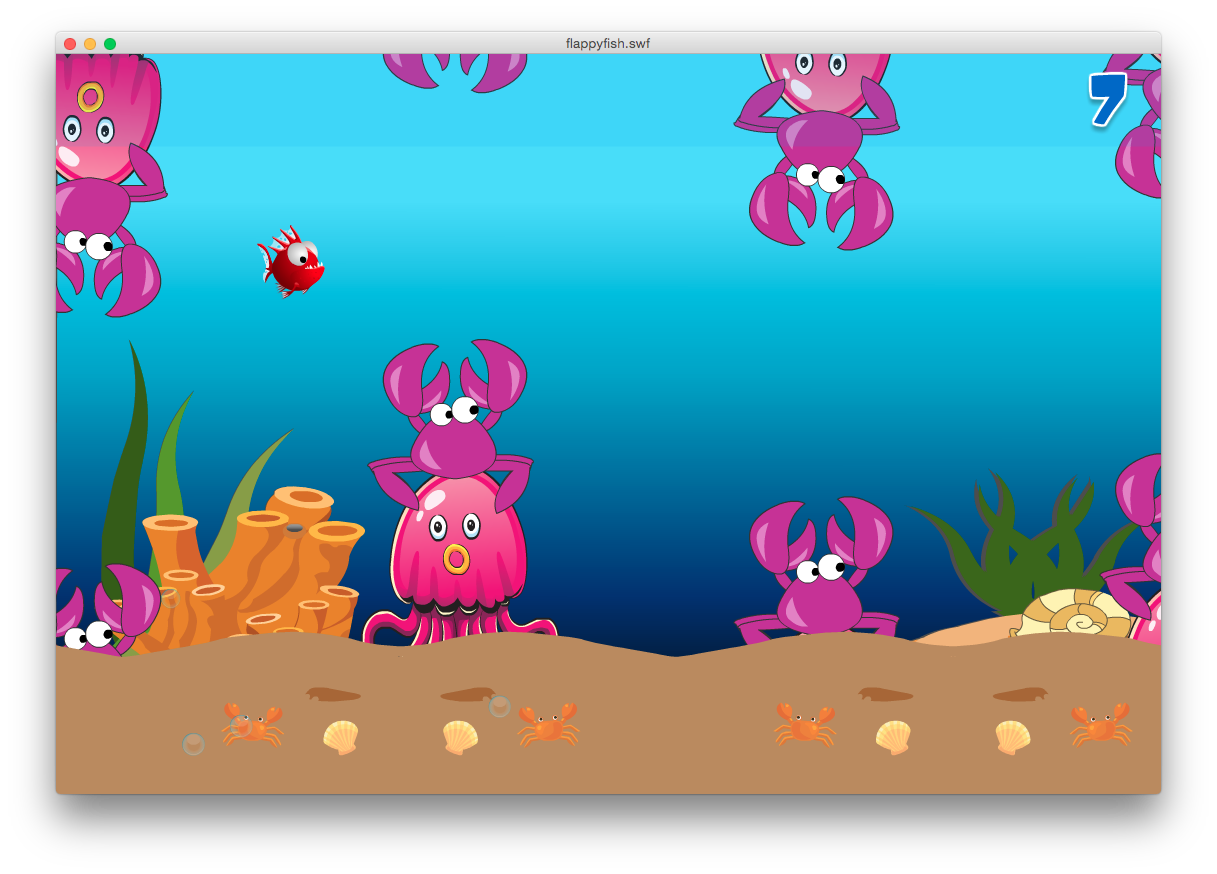This screenshot has height=874, width=1217.
Task: Click the yellow ring mouth on the upright jellyfish
Action: pyautogui.click(x=456, y=558)
